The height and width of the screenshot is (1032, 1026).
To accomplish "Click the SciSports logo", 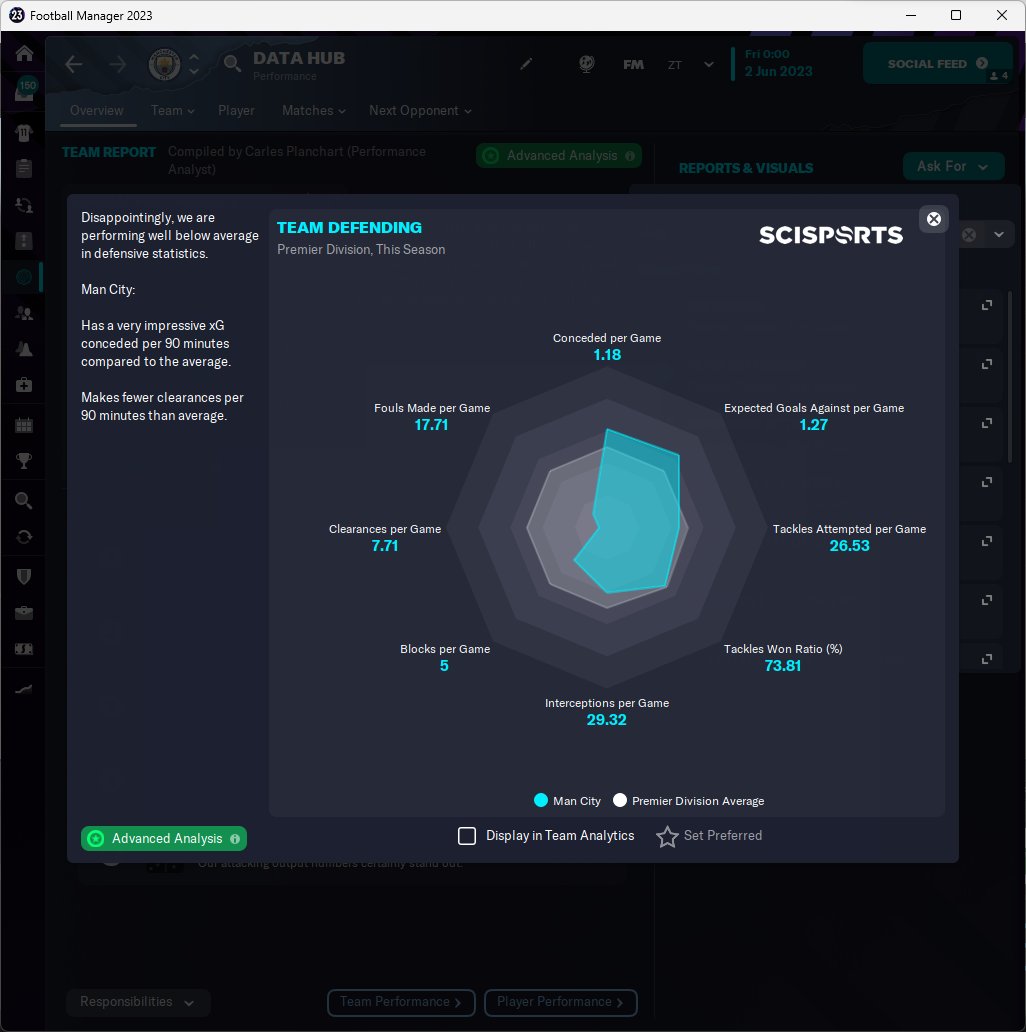I will 831,235.
